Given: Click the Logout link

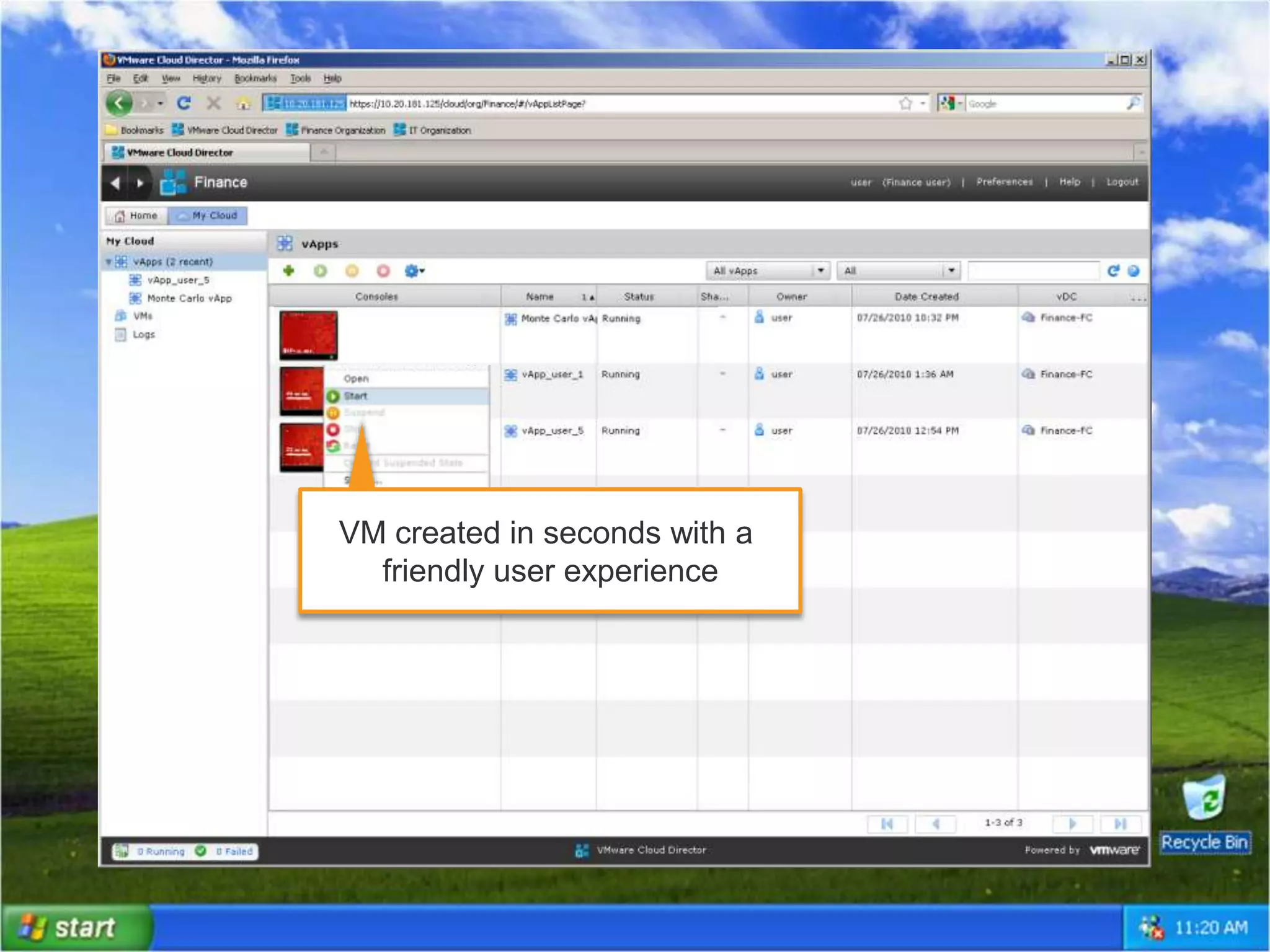Looking at the screenshot, I should pos(1122,182).
